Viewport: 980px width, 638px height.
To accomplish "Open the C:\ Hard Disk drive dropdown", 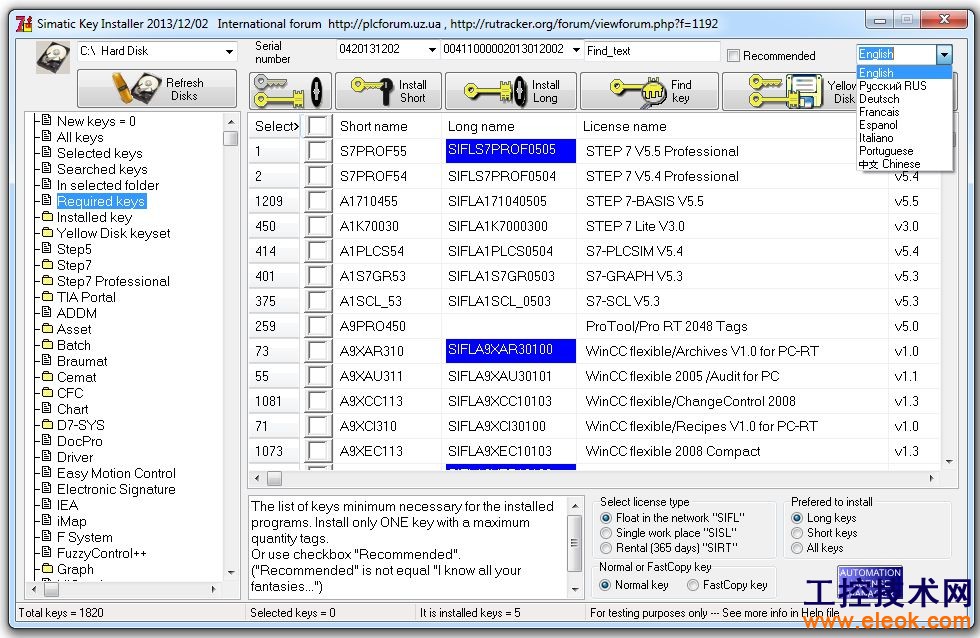I will pos(229,51).
